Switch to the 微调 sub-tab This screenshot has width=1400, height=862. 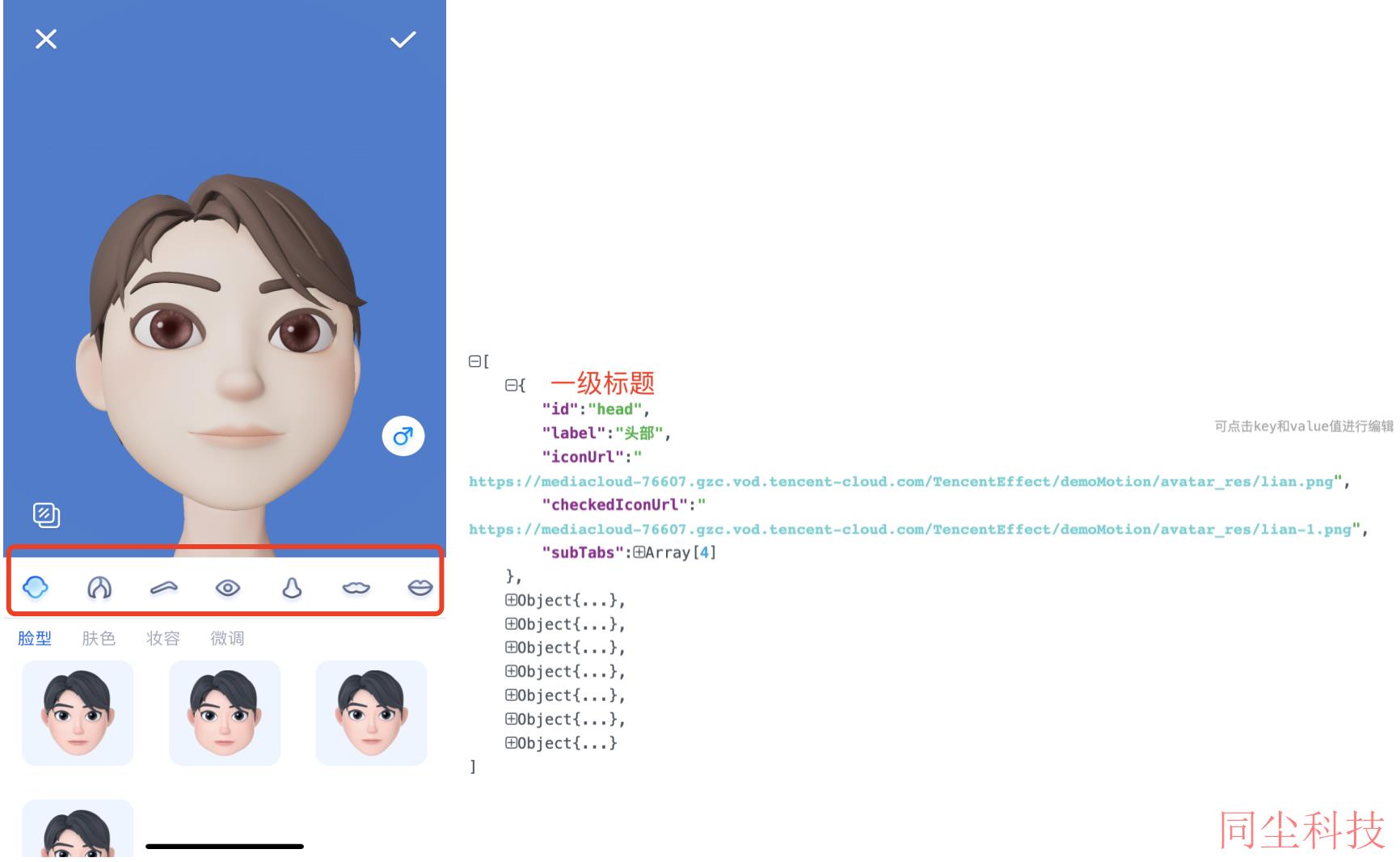coord(227,638)
